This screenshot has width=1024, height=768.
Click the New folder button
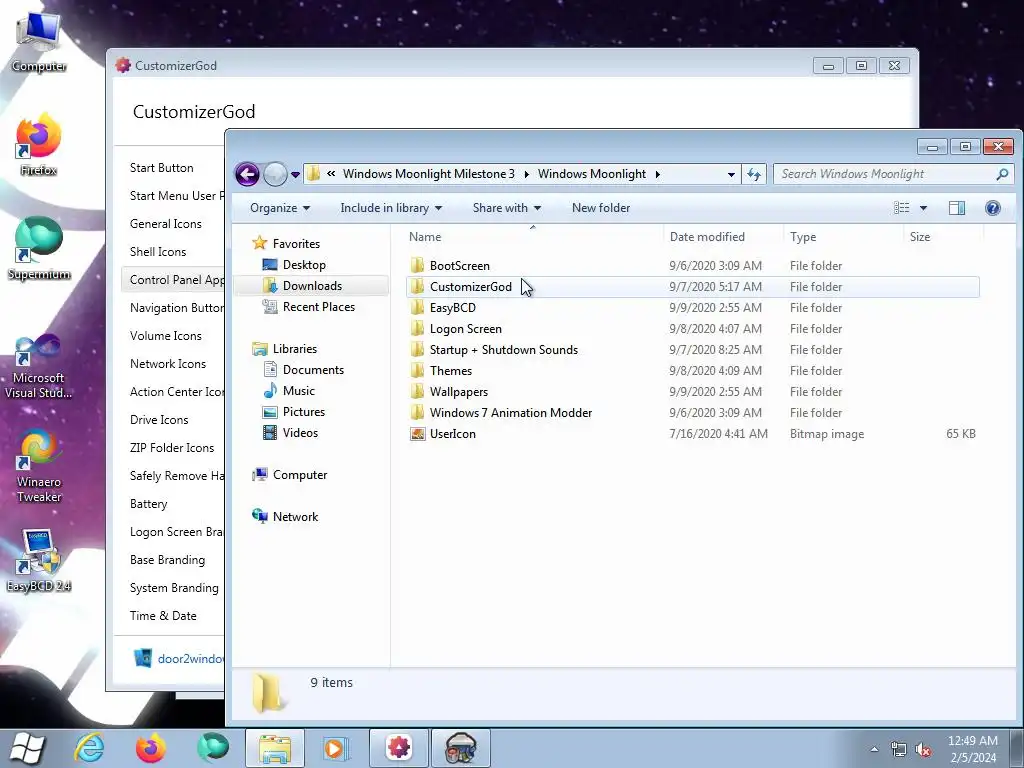tap(601, 208)
